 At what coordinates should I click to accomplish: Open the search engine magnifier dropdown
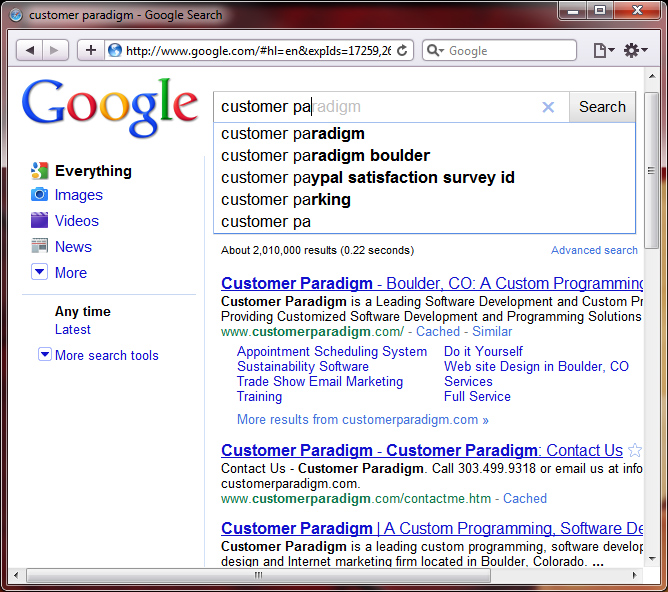tap(435, 51)
